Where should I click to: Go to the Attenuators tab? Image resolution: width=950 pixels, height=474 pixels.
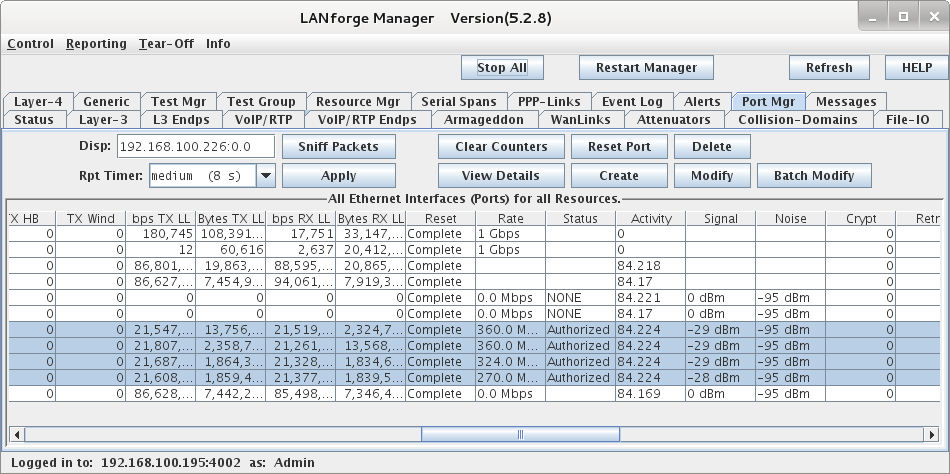pyautogui.click(x=674, y=119)
